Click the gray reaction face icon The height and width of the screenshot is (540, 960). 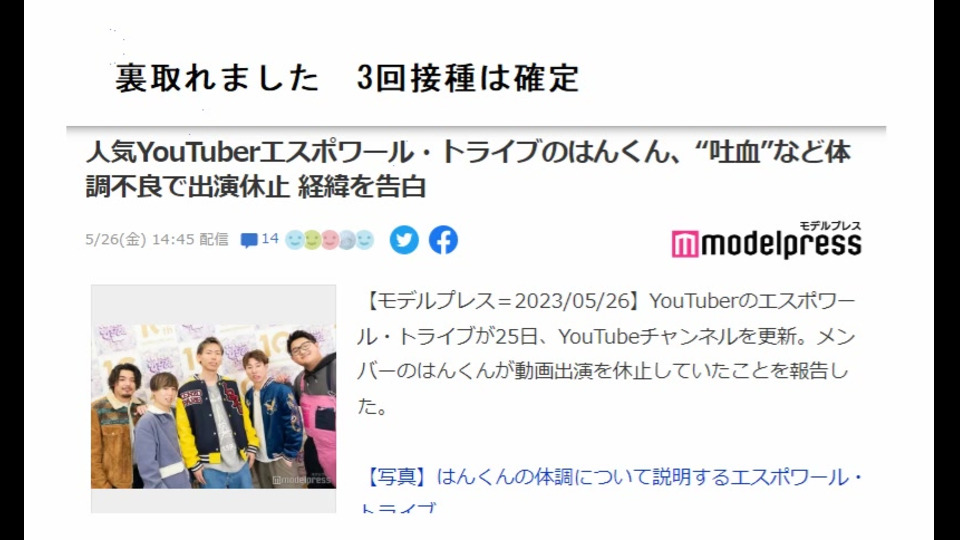[347, 240]
